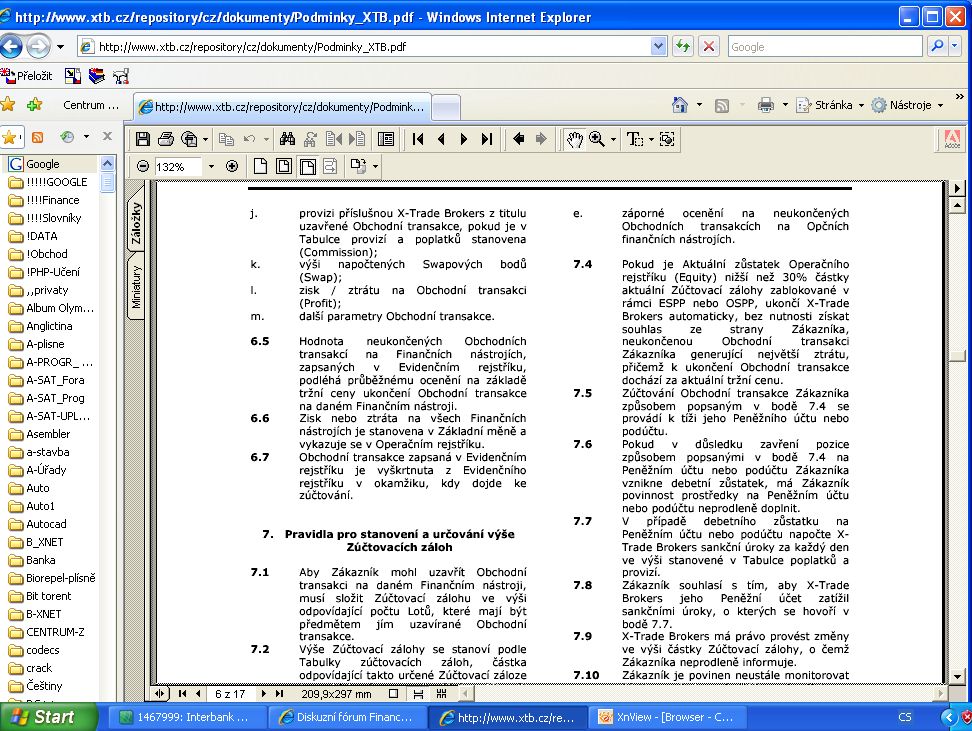Image resolution: width=972 pixels, height=731 pixels.
Task: Go to next page in PDF toolbar
Action: (x=464, y=139)
